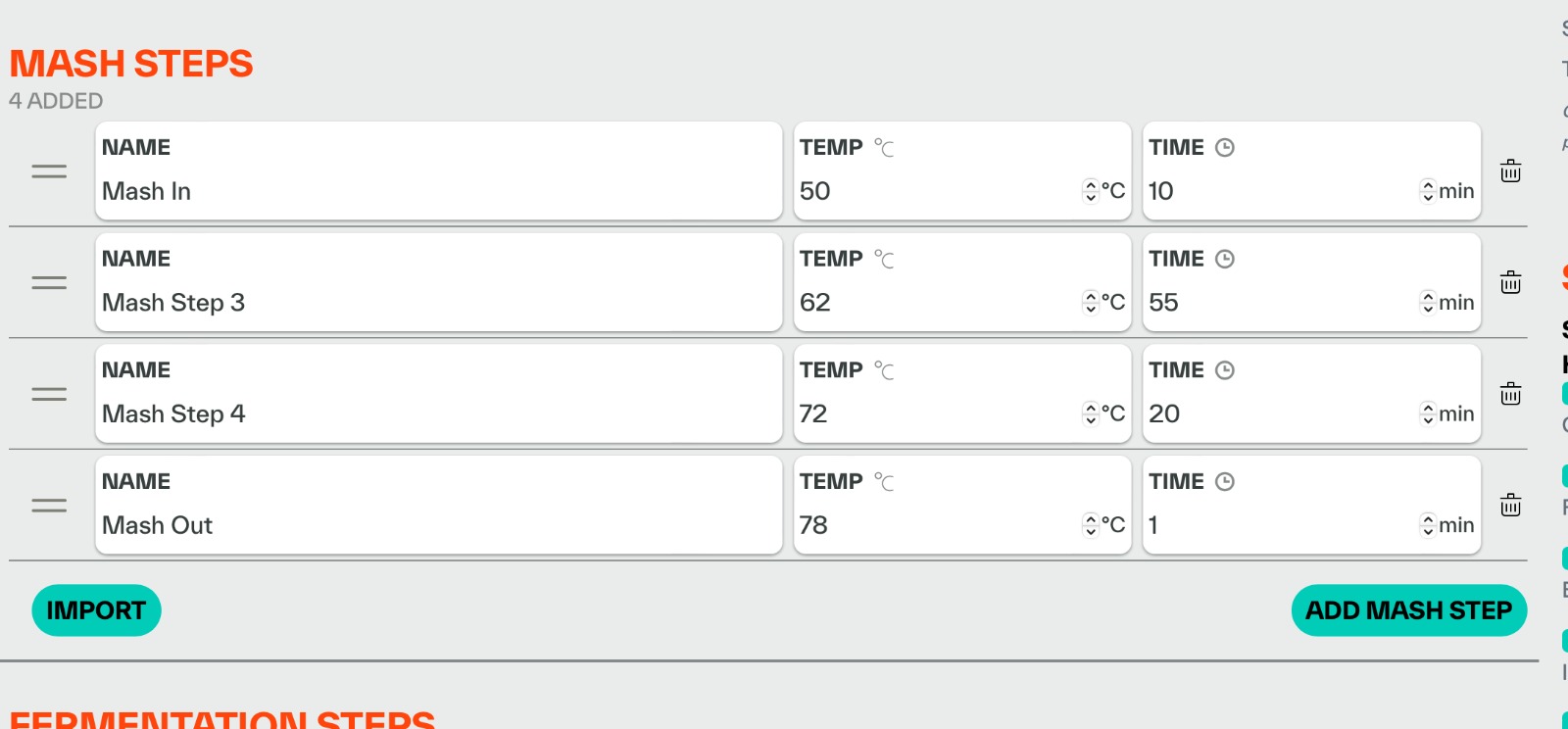Click the Mash Step 4 reorder handle

(49, 394)
